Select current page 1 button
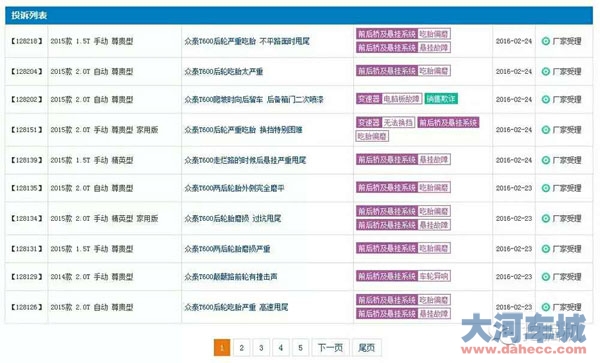This screenshot has height=363, width=600. point(222,348)
